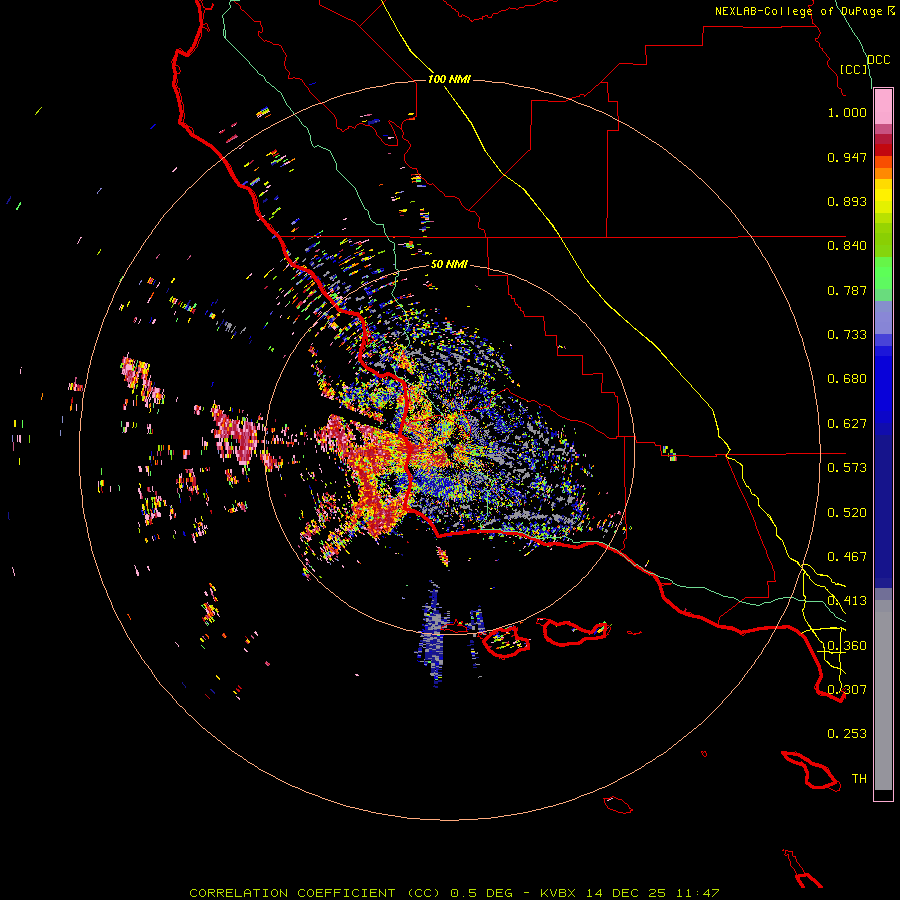Click the 0.520 scale value
The width and height of the screenshot is (900, 900).
pyautogui.click(x=847, y=513)
